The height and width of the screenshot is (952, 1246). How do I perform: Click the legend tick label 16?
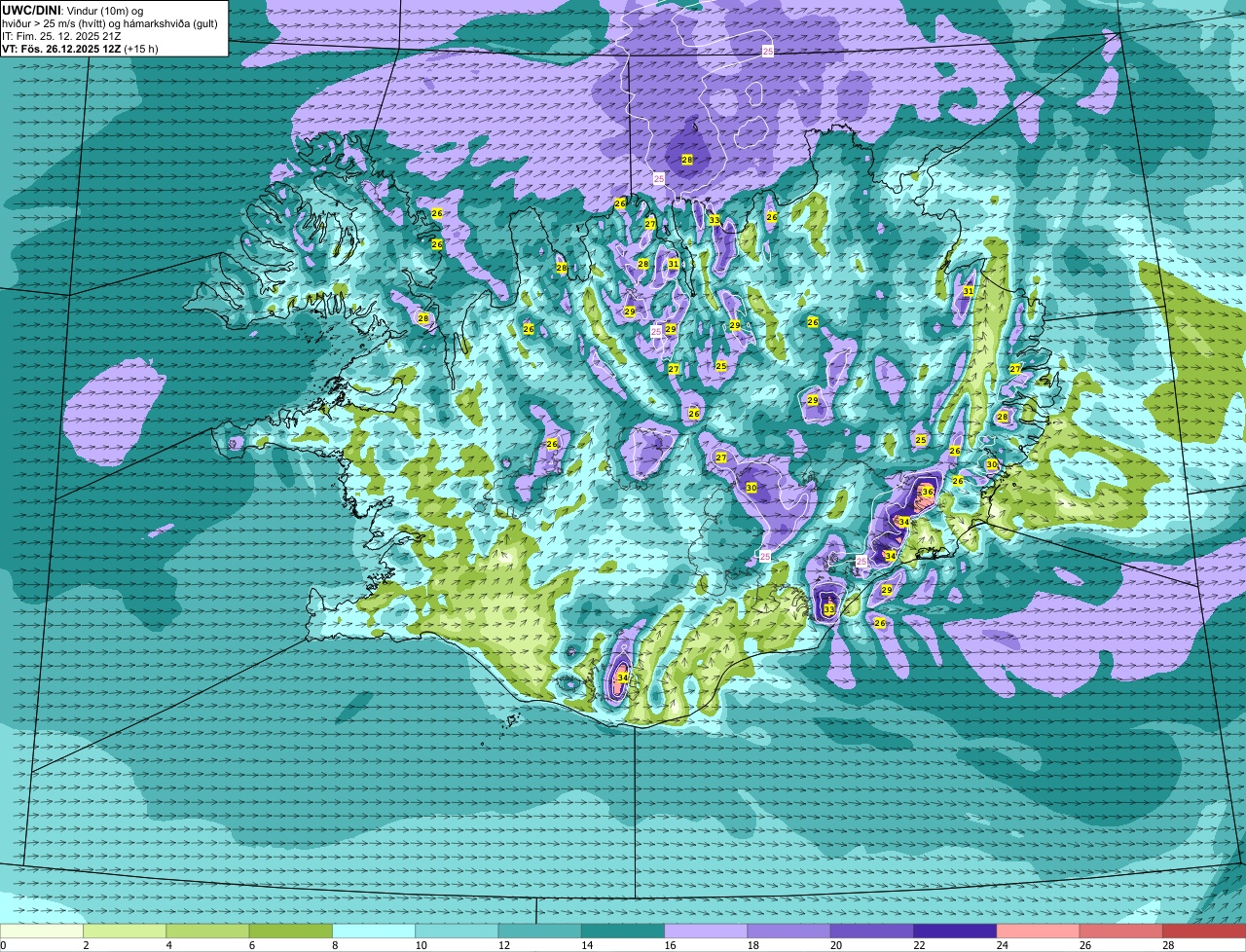click(x=670, y=945)
